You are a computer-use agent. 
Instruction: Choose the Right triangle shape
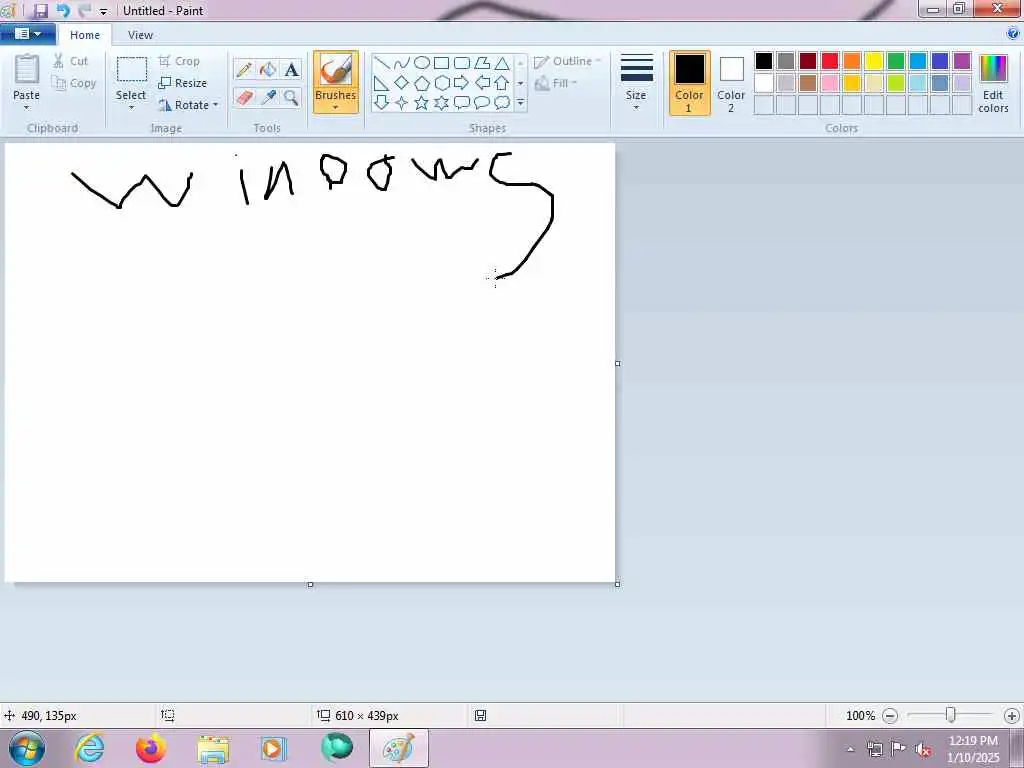coord(382,83)
